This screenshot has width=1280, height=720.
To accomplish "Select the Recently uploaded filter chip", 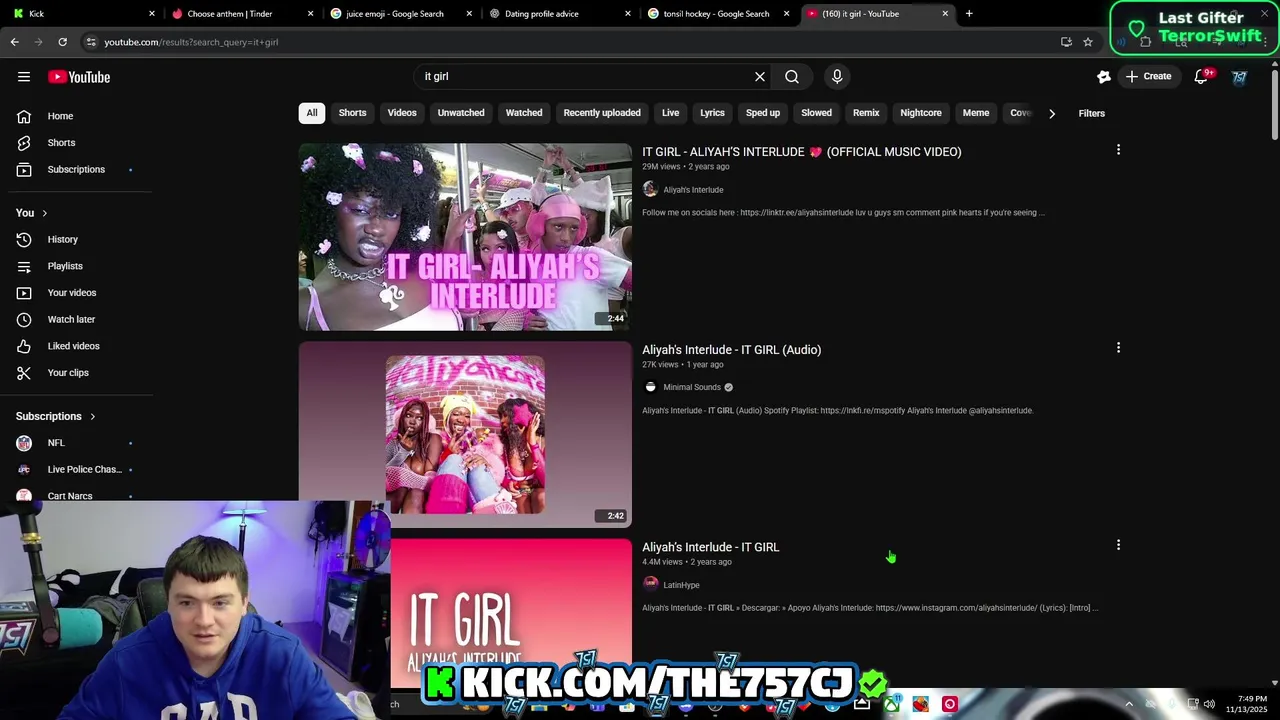I will (602, 113).
